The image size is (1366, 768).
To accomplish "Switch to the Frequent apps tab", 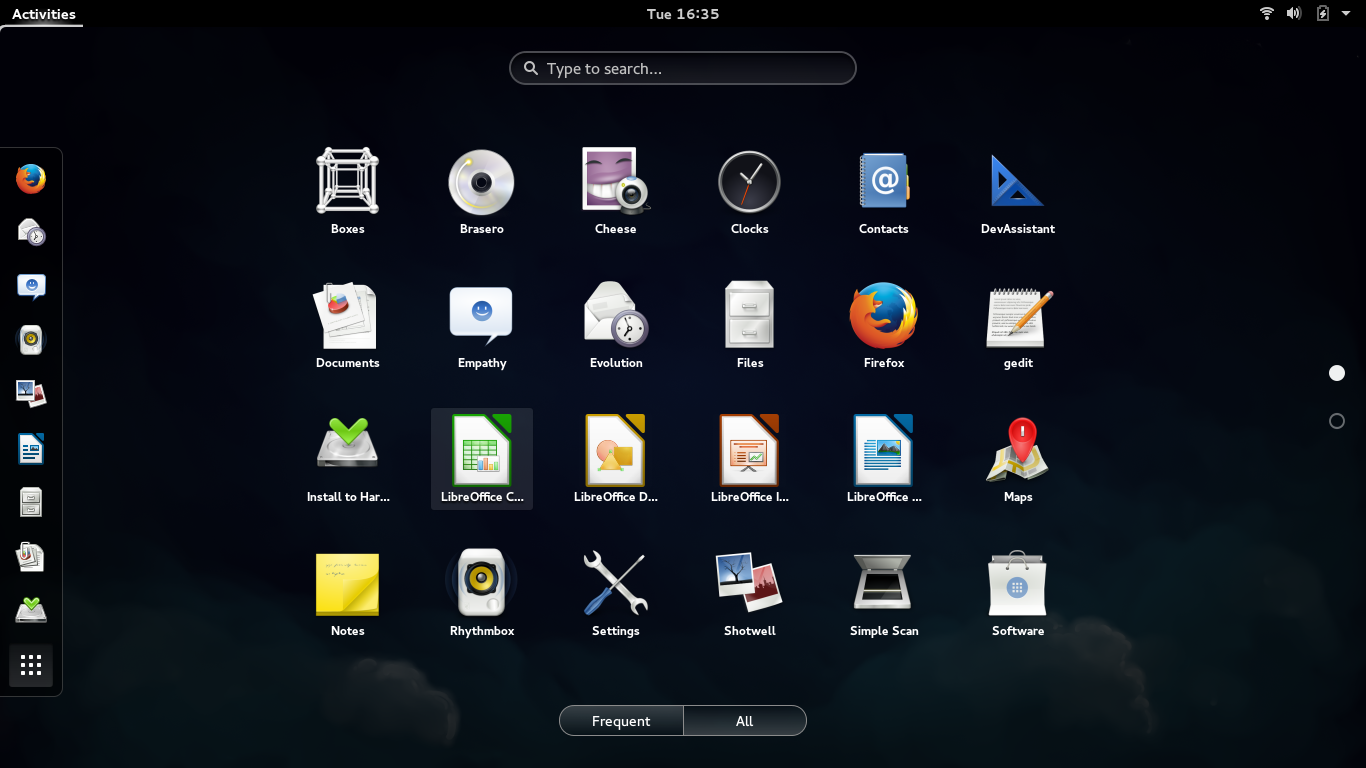I will [621, 721].
